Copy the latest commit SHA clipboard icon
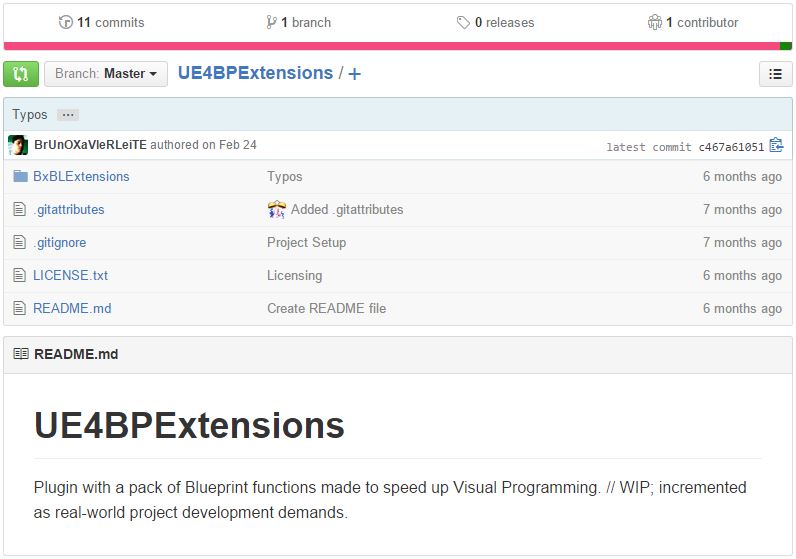 776,146
